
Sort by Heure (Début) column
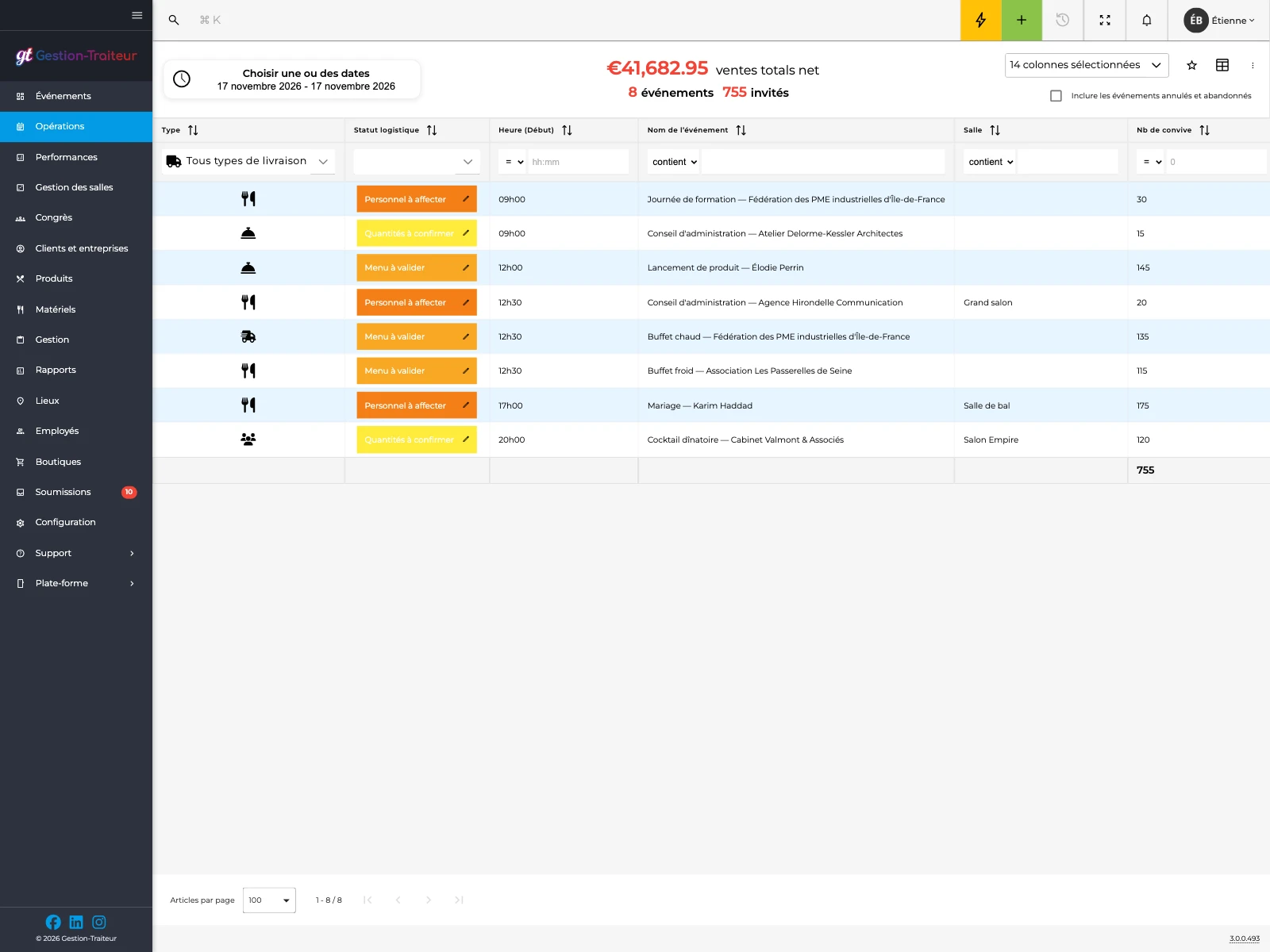tap(567, 130)
